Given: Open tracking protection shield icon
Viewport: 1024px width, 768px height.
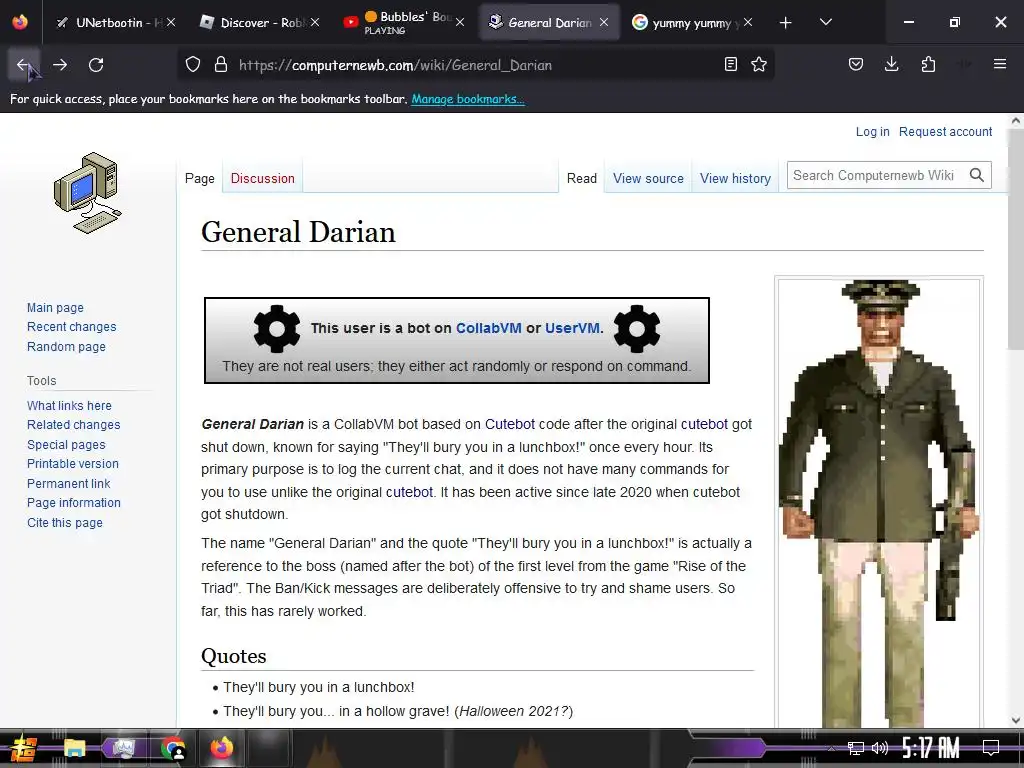Looking at the screenshot, I should click(193, 65).
